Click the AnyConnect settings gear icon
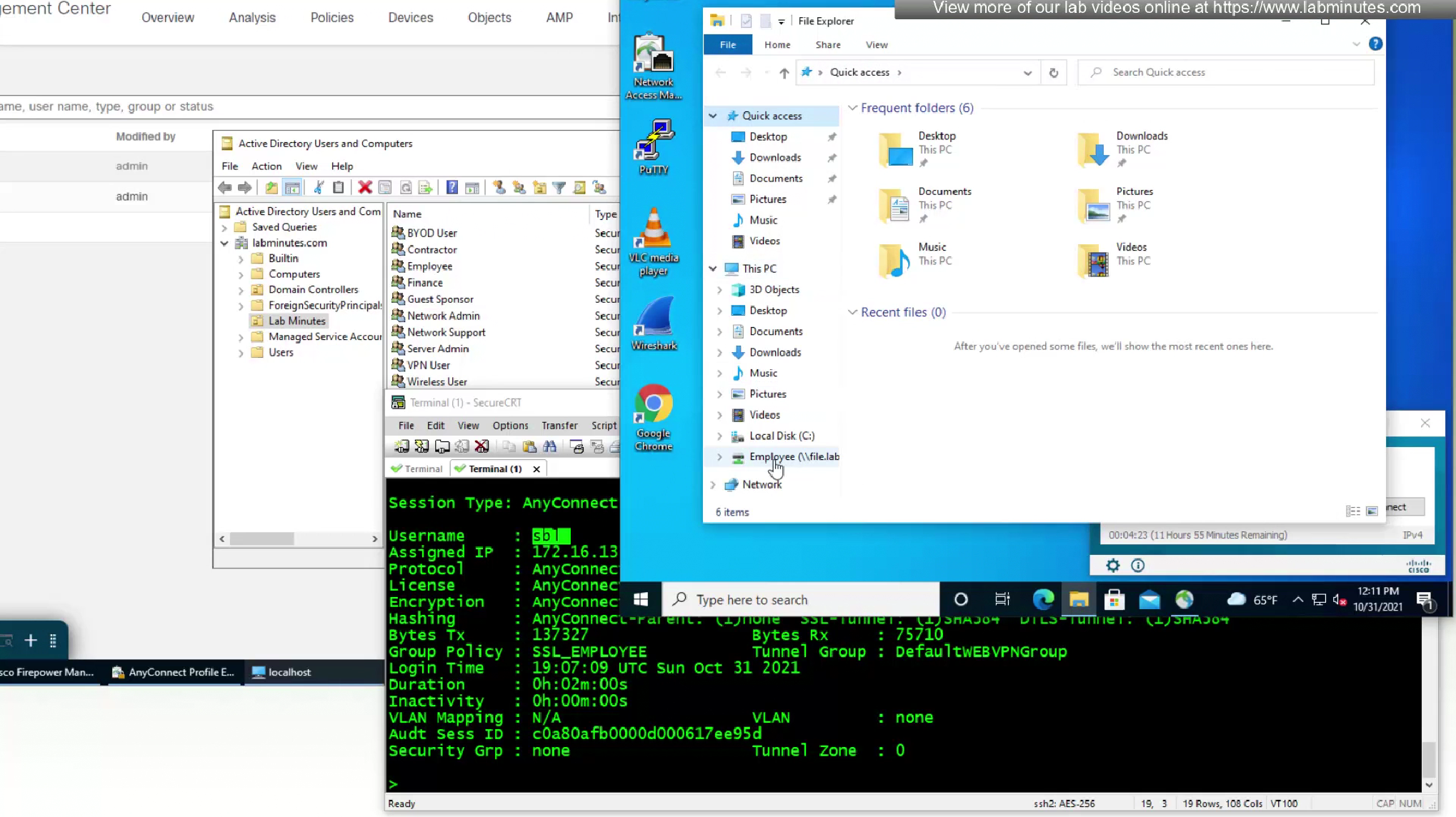The width and height of the screenshot is (1456, 817). tap(1112, 566)
